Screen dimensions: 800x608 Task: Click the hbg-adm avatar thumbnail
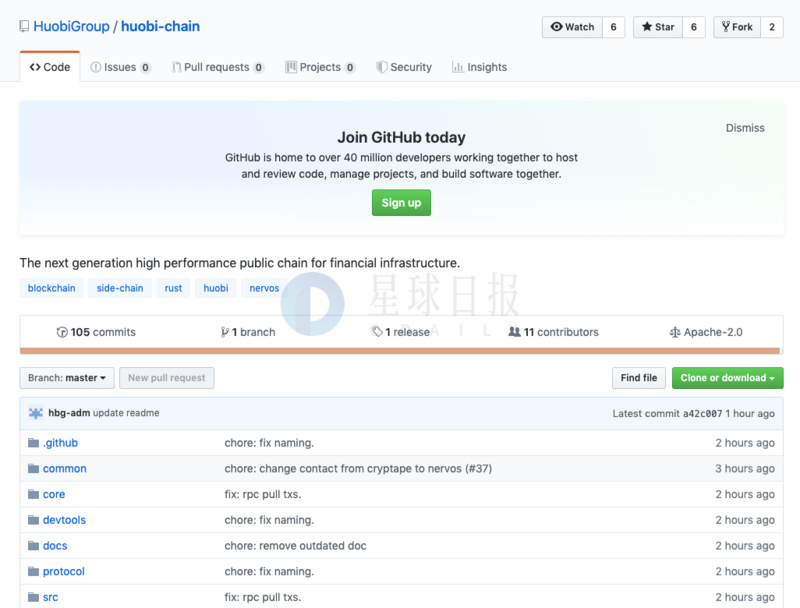tap(36, 413)
